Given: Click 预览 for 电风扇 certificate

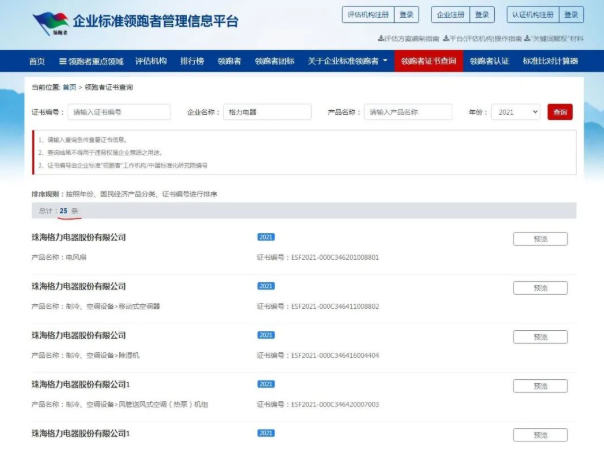Looking at the screenshot, I should click(540, 239).
